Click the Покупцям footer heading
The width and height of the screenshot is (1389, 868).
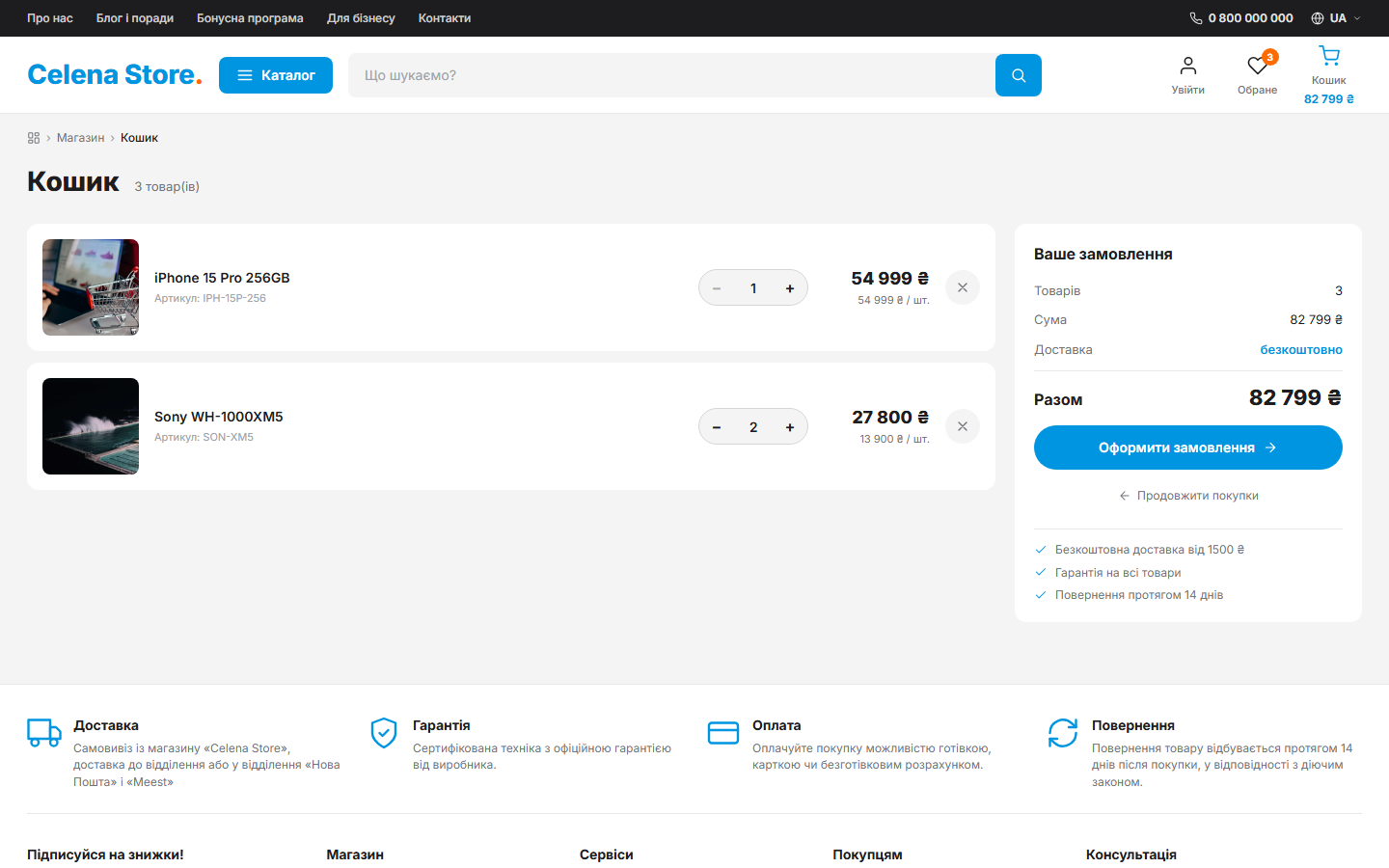point(868,854)
